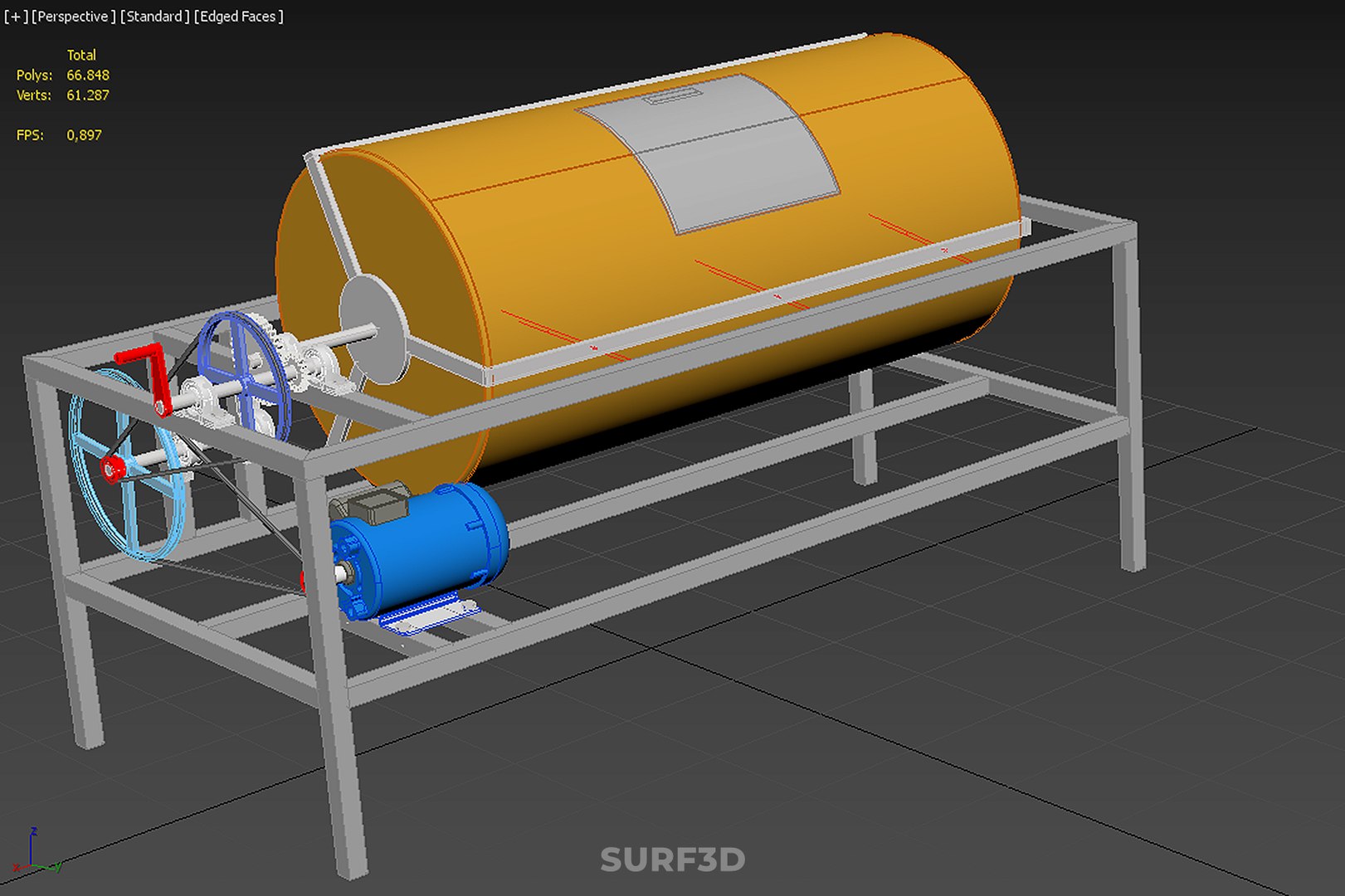
Task: Select the light blue large pulley wheel
Action: pos(129,465)
